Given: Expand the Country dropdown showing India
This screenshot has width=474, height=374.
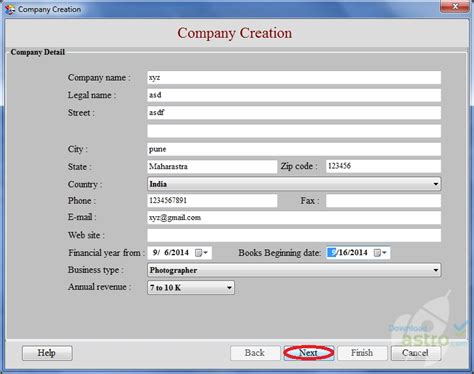Looking at the screenshot, I should click(294, 184).
